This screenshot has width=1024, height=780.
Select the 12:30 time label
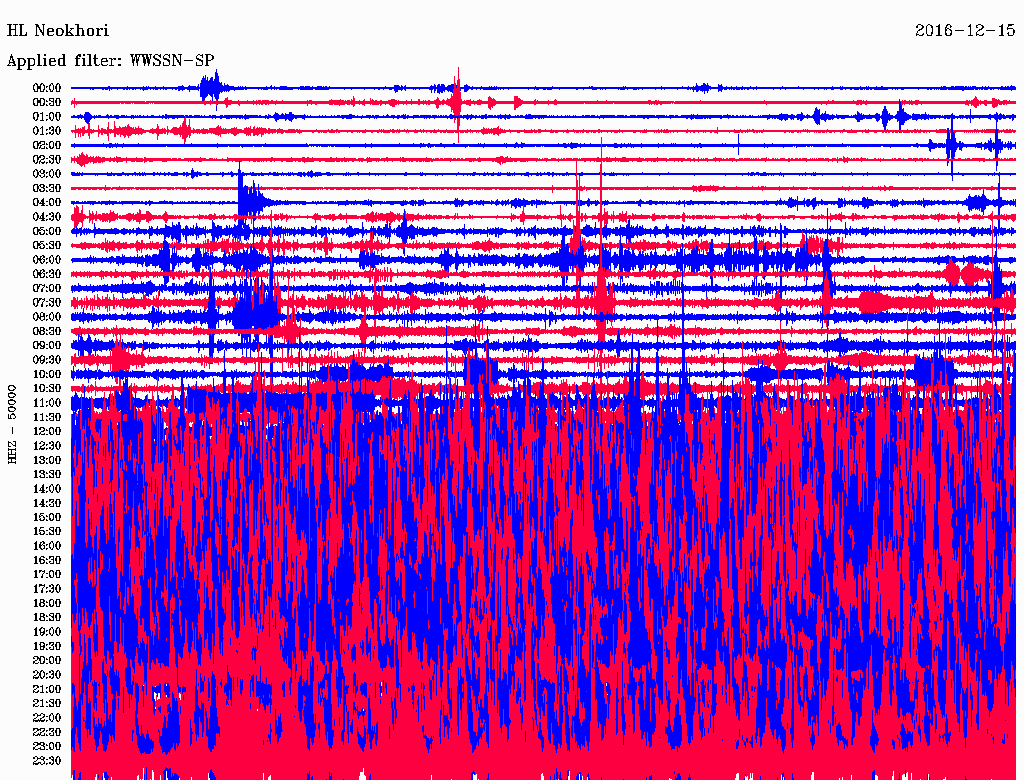click(x=47, y=446)
